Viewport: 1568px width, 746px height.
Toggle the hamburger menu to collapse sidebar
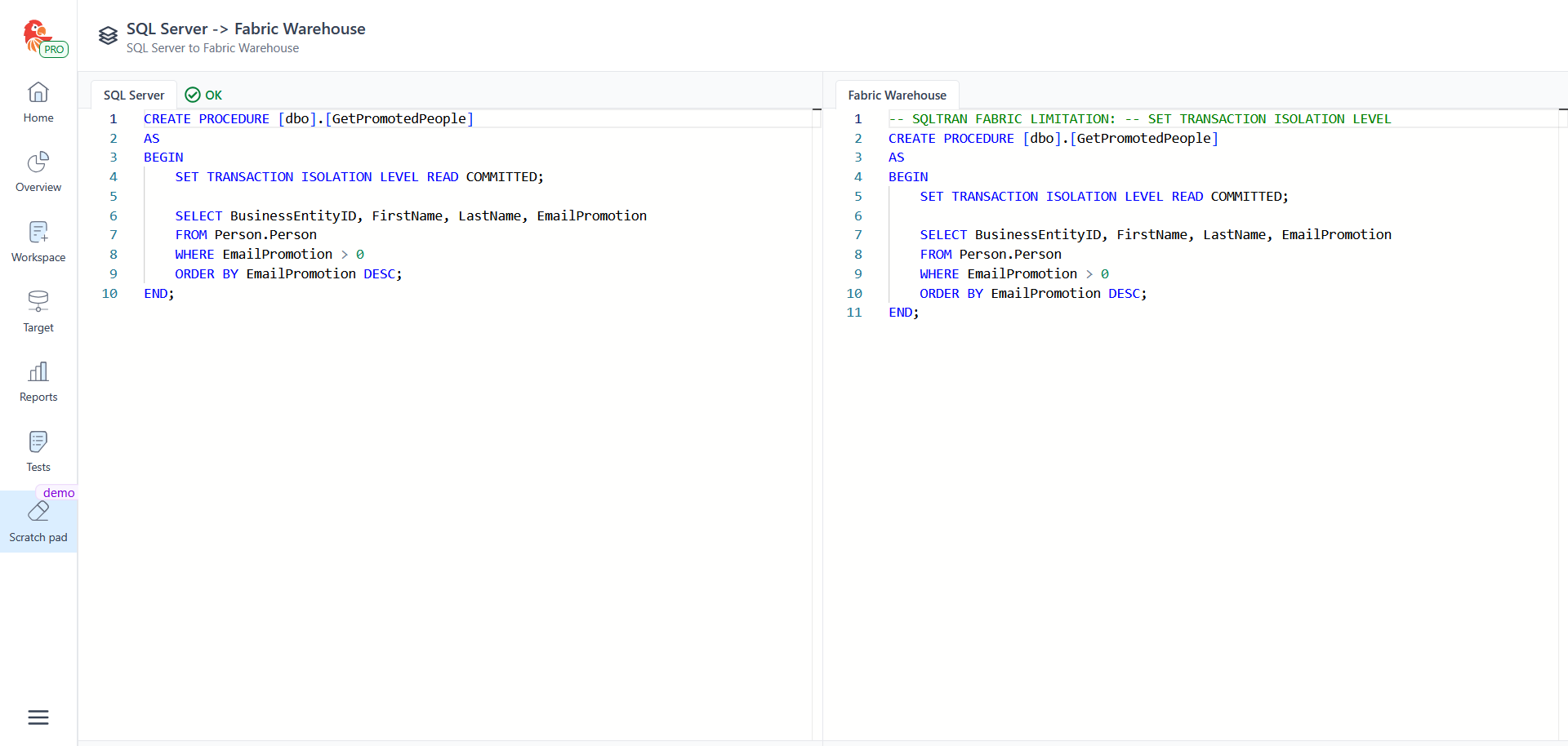click(38, 717)
